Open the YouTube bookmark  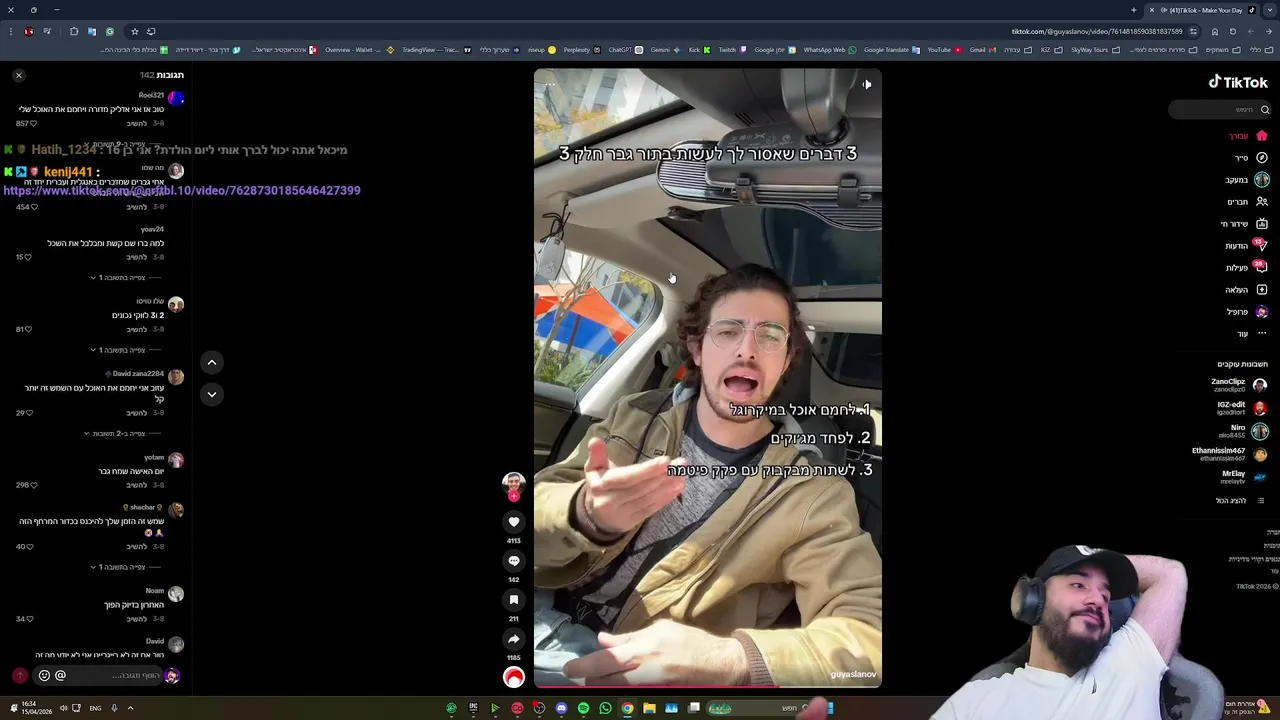[x=943, y=50]
